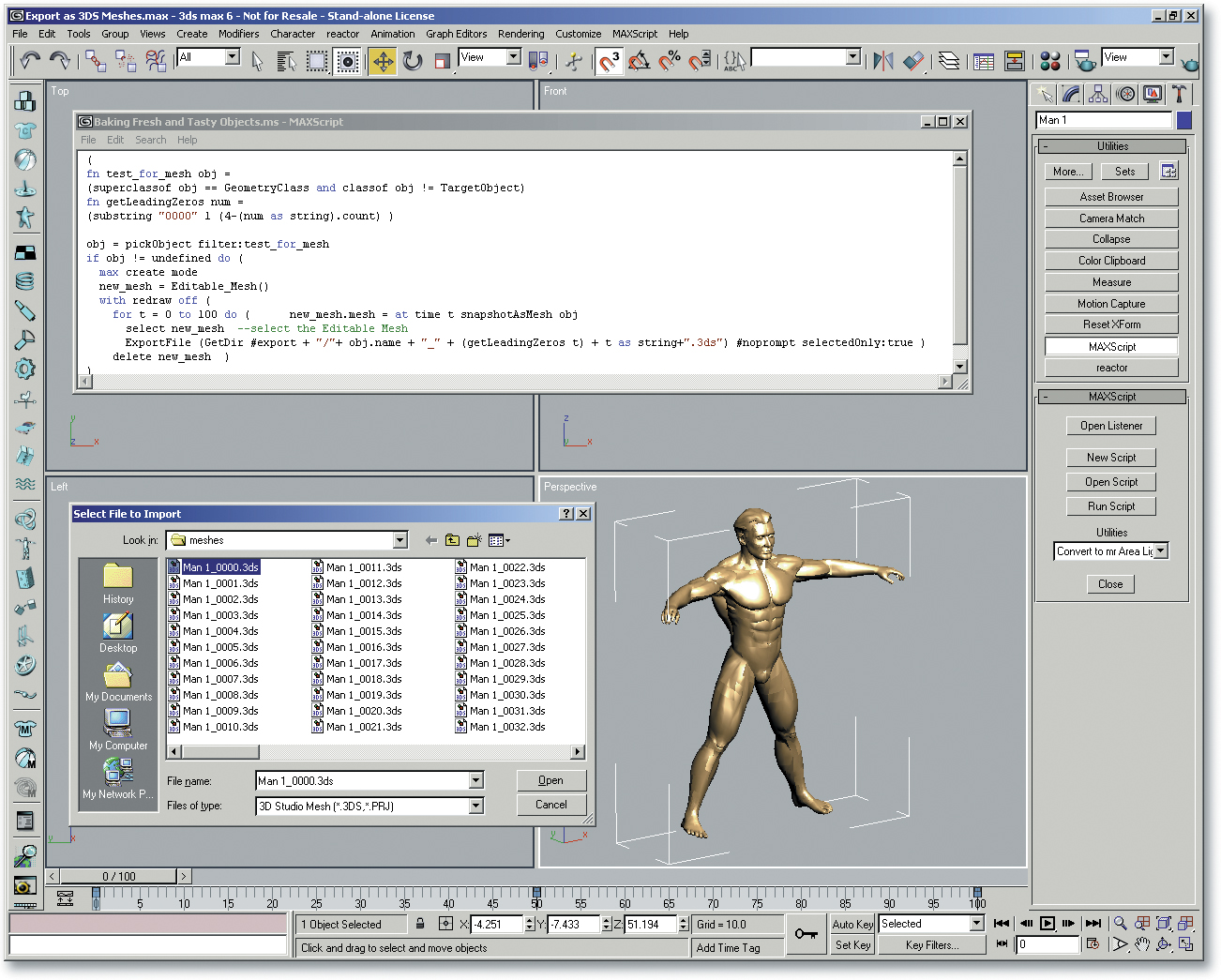Activate the Select and Move tool
This screenshot has width=1221, height=980.
382,62
